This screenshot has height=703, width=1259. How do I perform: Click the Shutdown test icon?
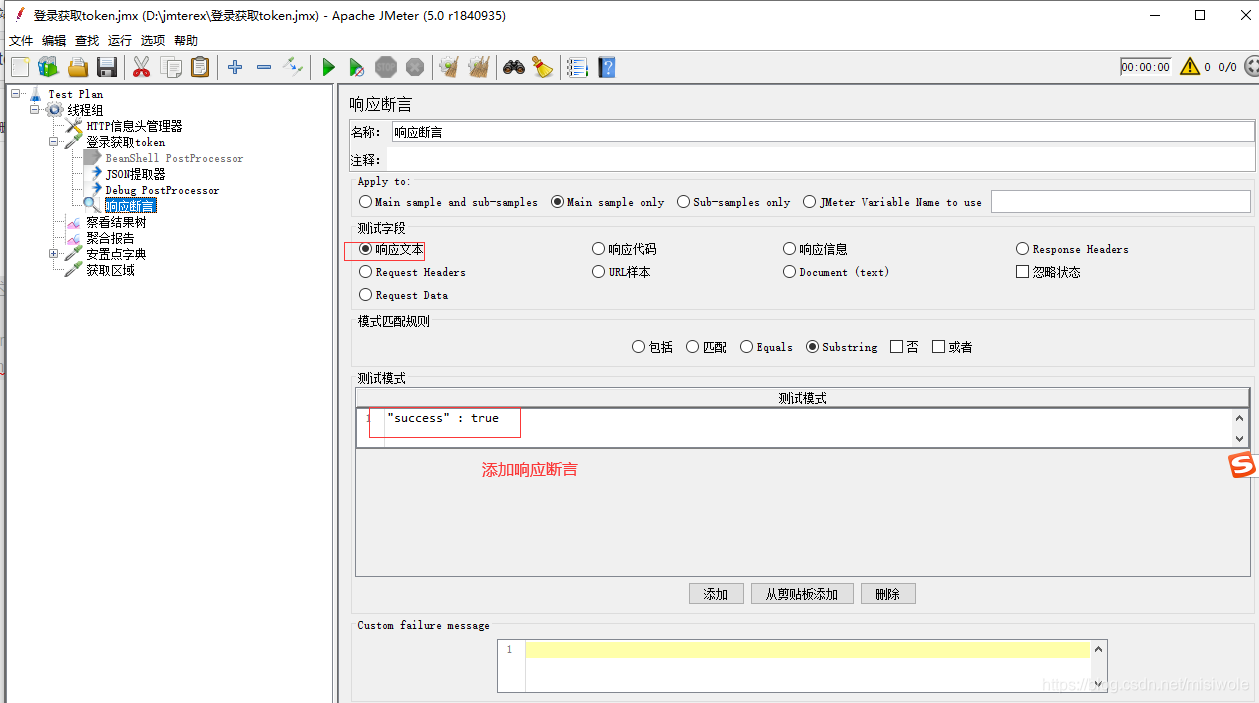415,67
